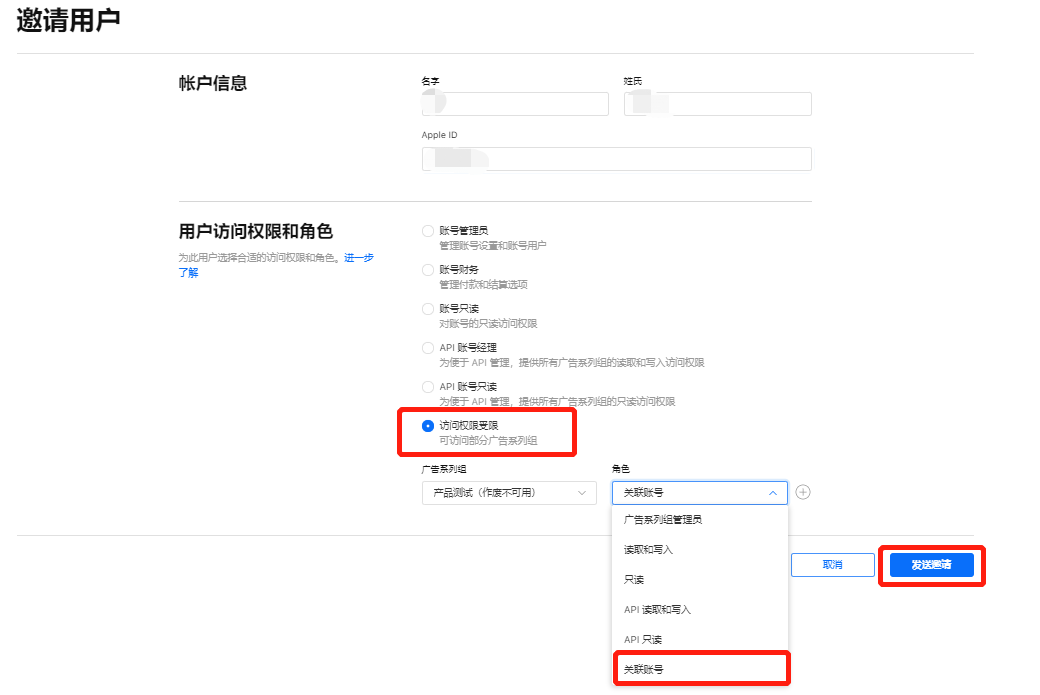
Task: Collapse the 角色 dropdown chevron
Action: [x=772, y=492]
